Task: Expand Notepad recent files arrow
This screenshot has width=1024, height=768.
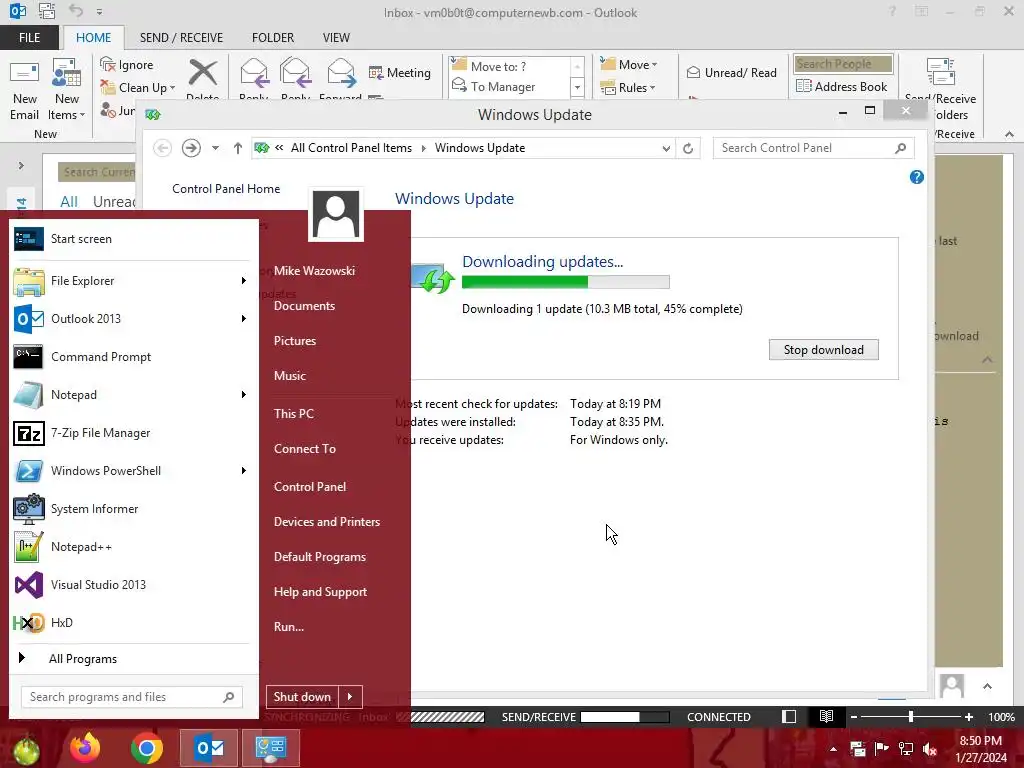Action: (x=244, y=394)
